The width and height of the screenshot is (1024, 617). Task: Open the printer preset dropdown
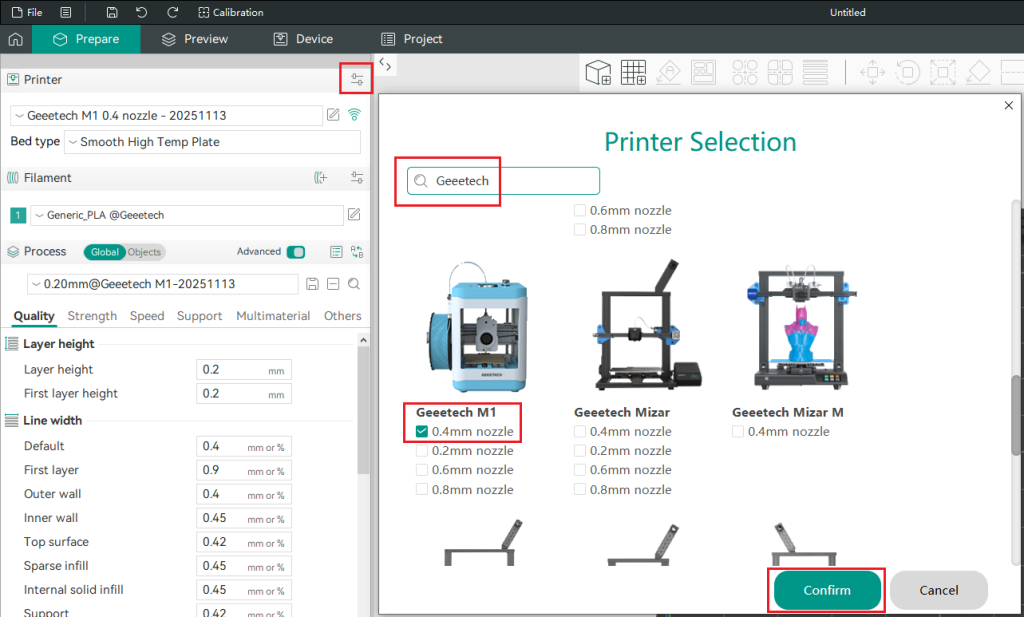tap(167, 115)
